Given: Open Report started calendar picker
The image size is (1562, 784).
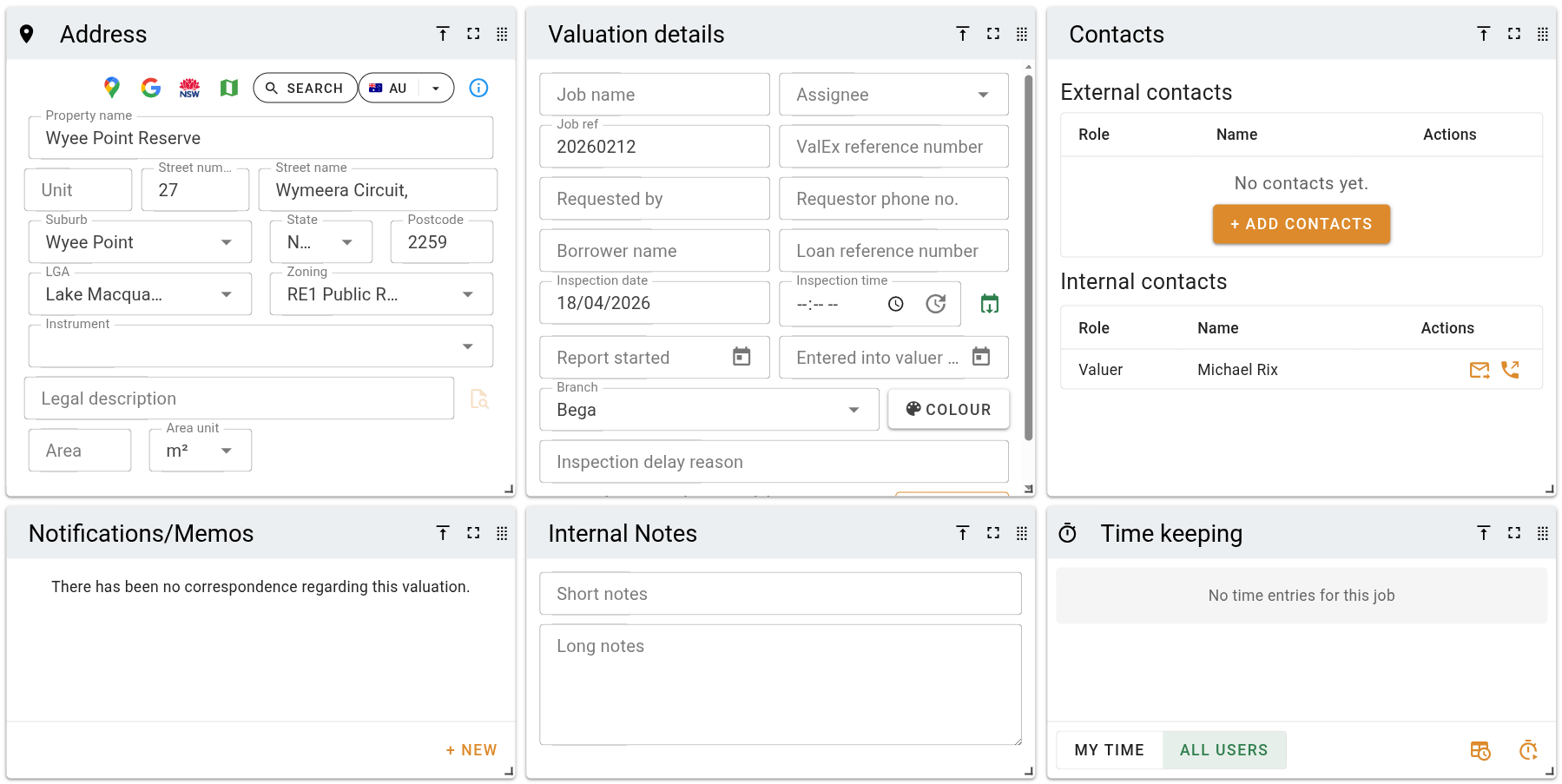Looking at the screenshot, I should (741, 357).
